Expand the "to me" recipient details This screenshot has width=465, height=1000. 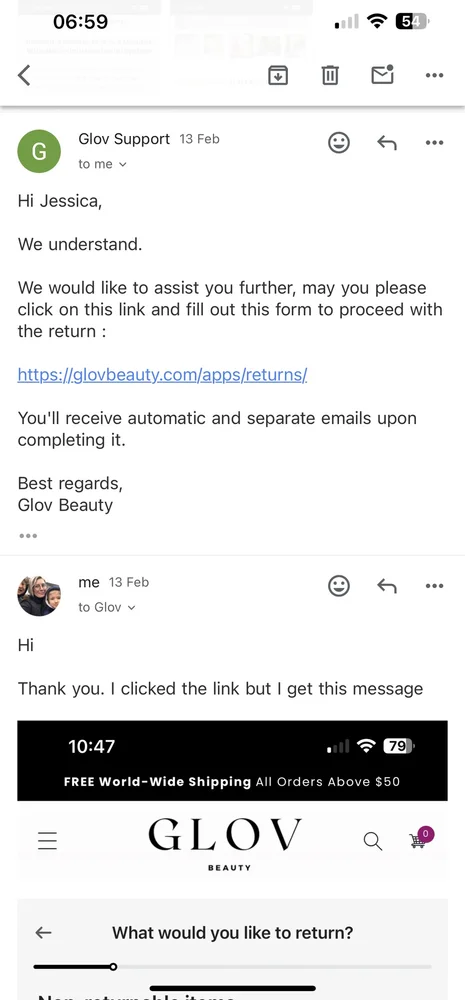click(x=102, y=164)
